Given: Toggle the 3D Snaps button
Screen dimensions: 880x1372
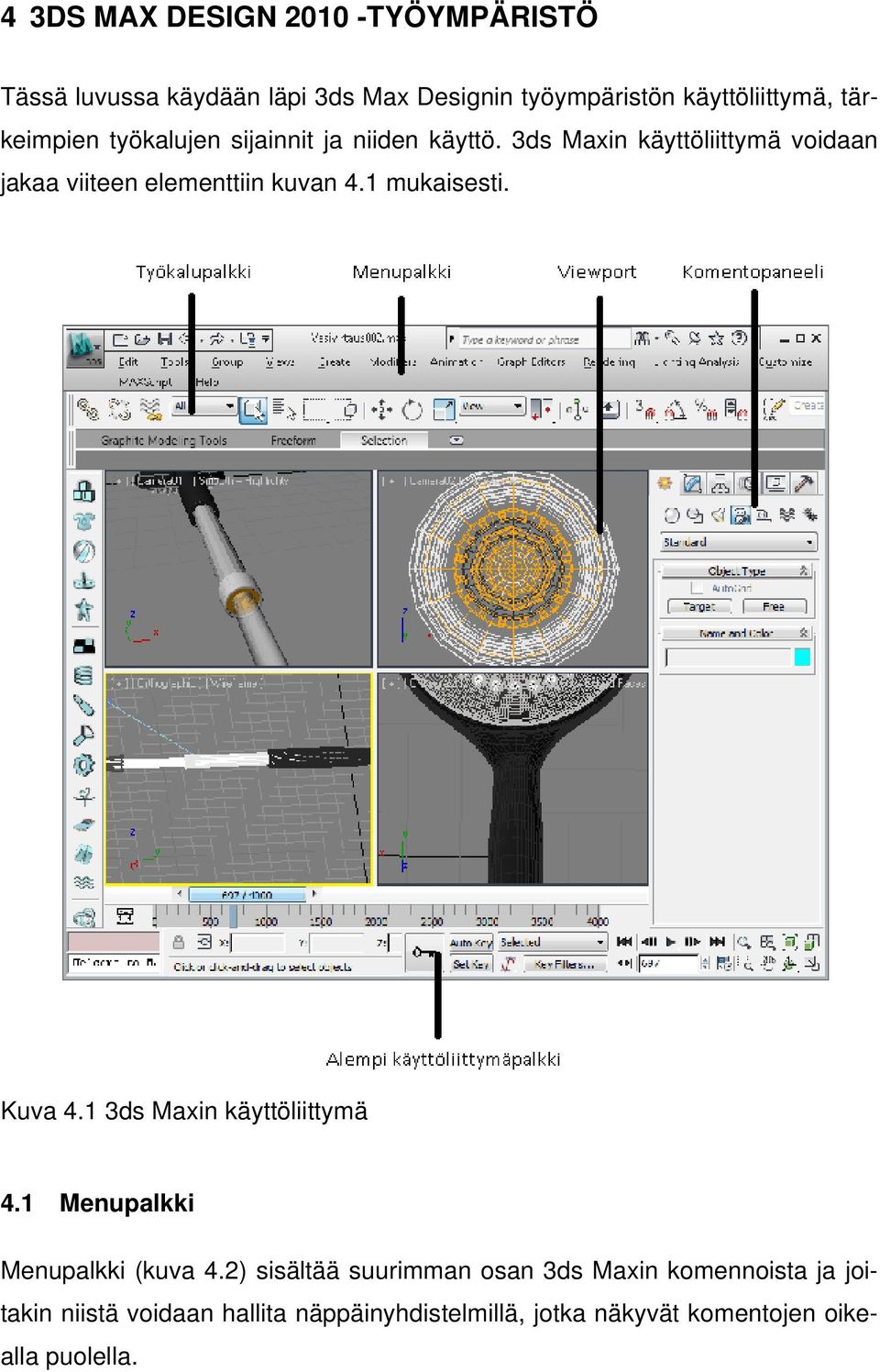Looking at the screenshot, I should (x=646, y=409).
